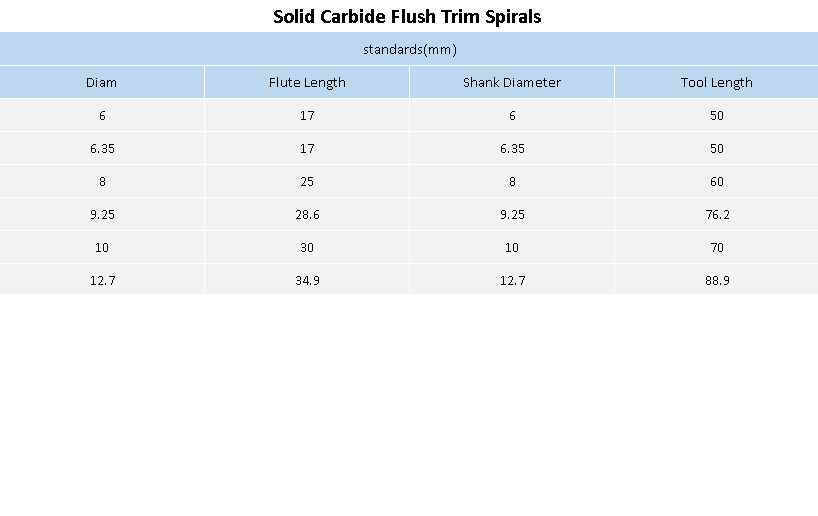Click the "Solid Carbide Flush Trim Spirals" title
Screen dimensions: 818x516
click(407, 17)
